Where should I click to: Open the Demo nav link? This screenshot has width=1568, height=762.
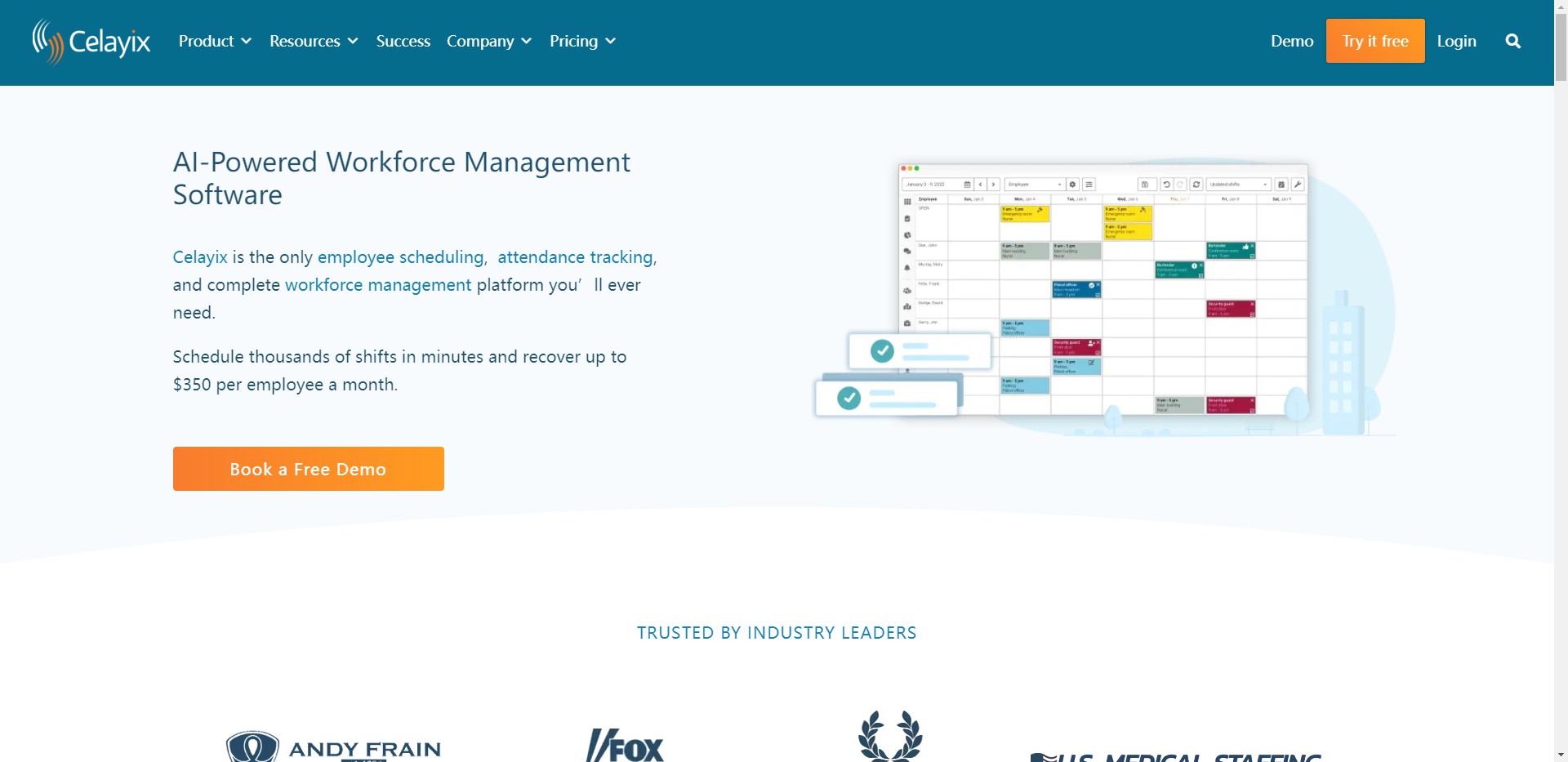point(1291,41)
